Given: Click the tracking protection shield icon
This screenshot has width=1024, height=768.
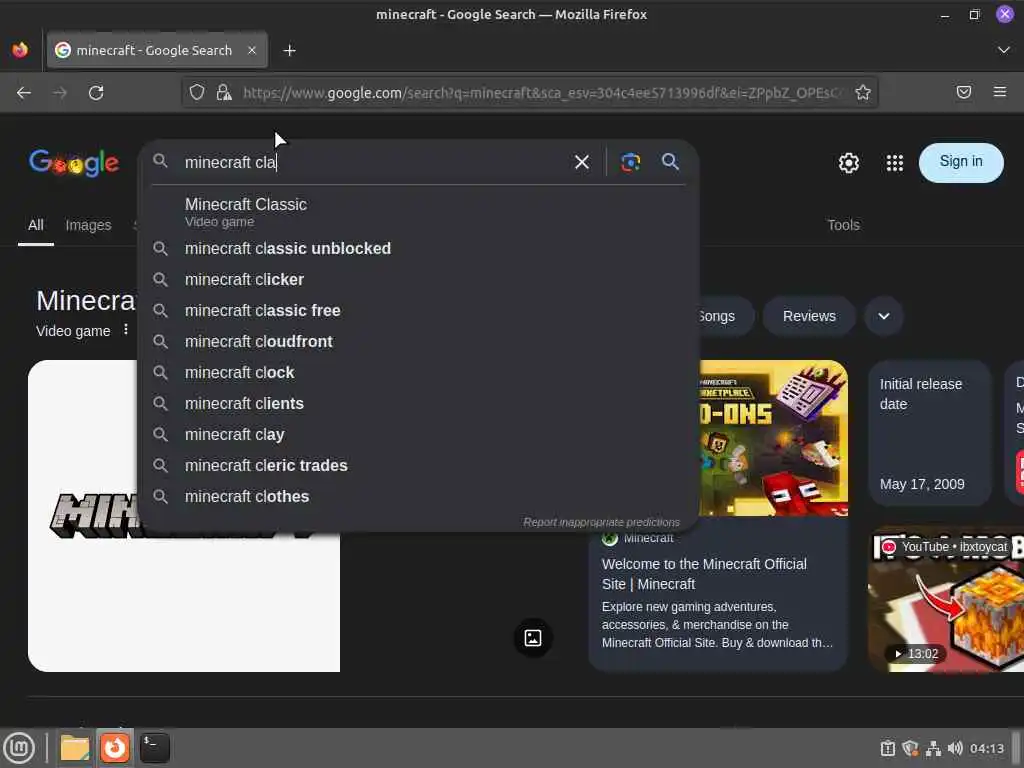Looking at the screenshot, I should click(197, 92).
